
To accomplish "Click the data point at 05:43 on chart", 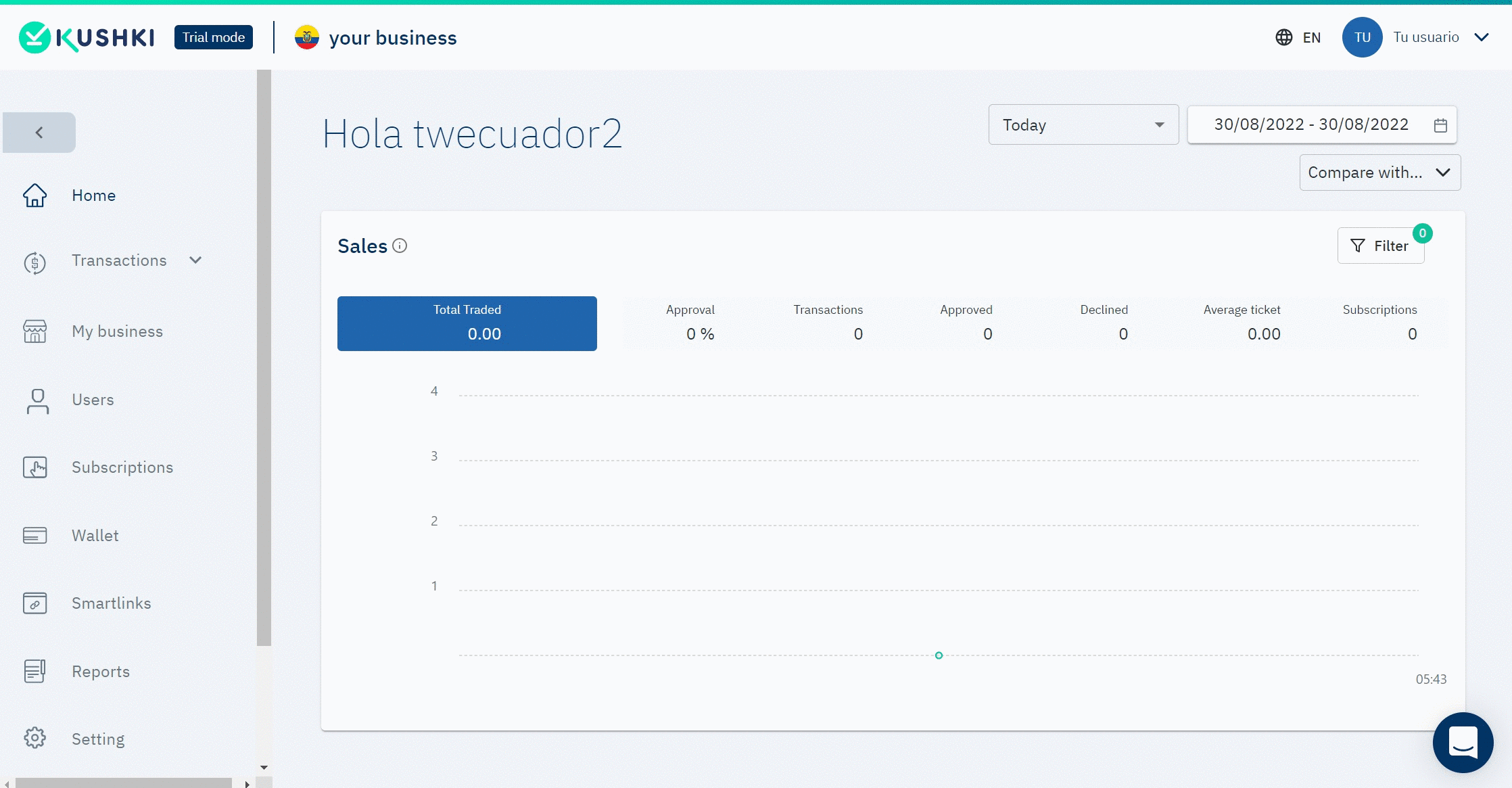I will (939, 656).
